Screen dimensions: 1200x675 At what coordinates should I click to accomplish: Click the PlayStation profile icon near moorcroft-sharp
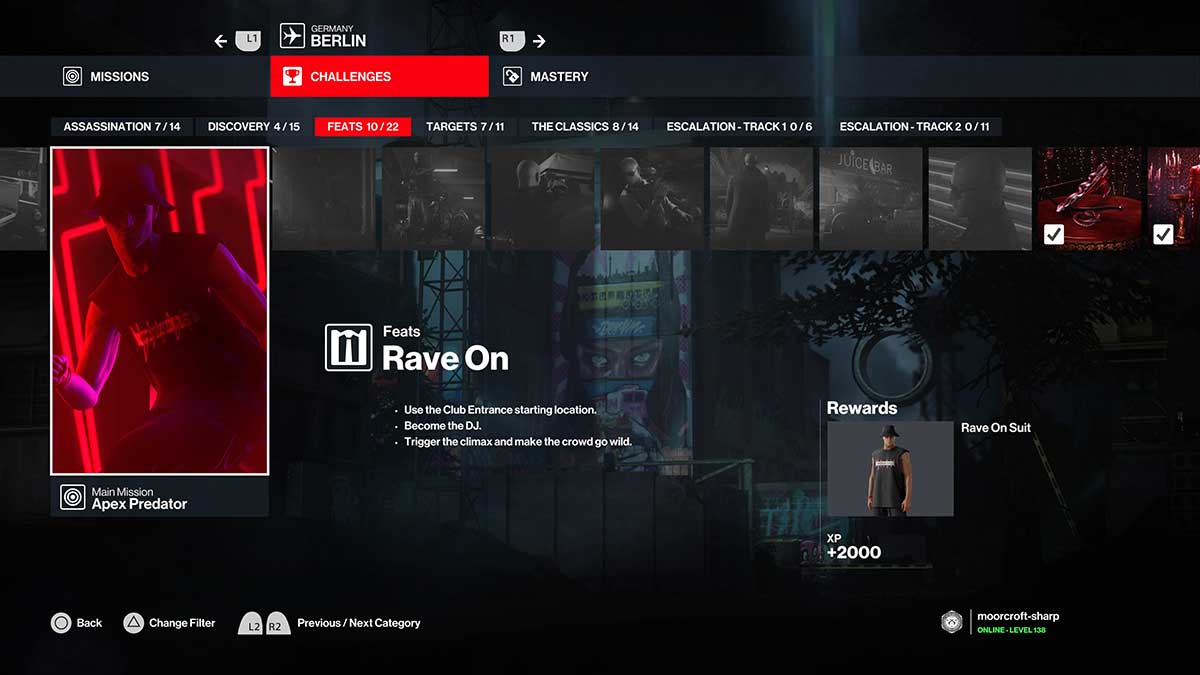950,620
